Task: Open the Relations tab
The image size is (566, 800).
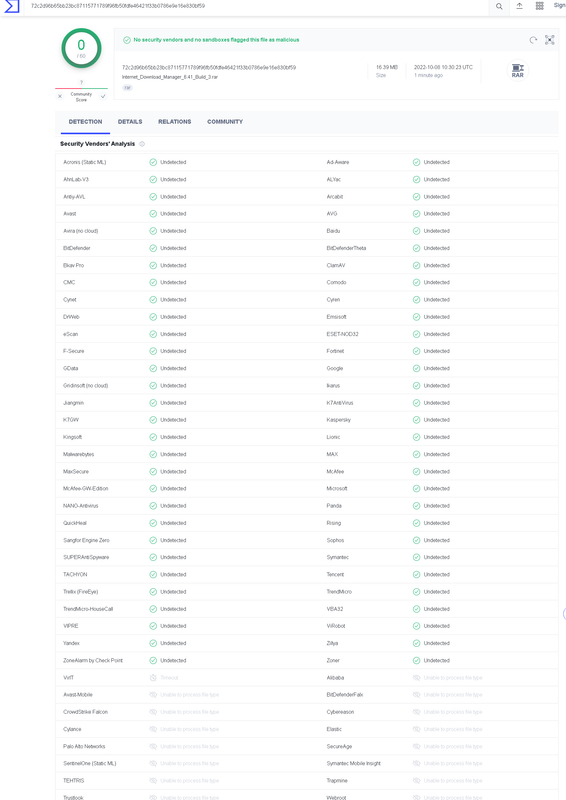Action: coord(175,122)
